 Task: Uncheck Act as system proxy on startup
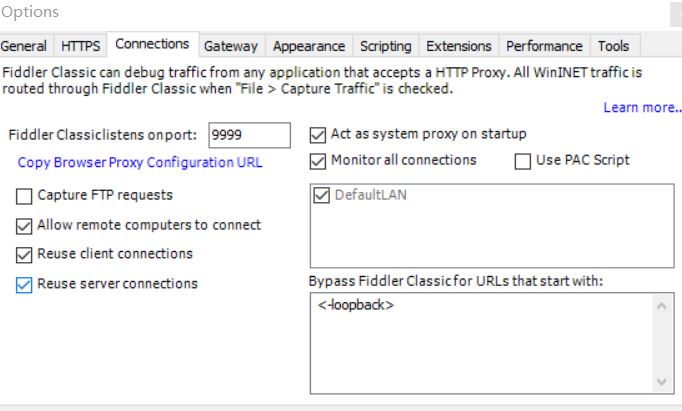point(319,134)
